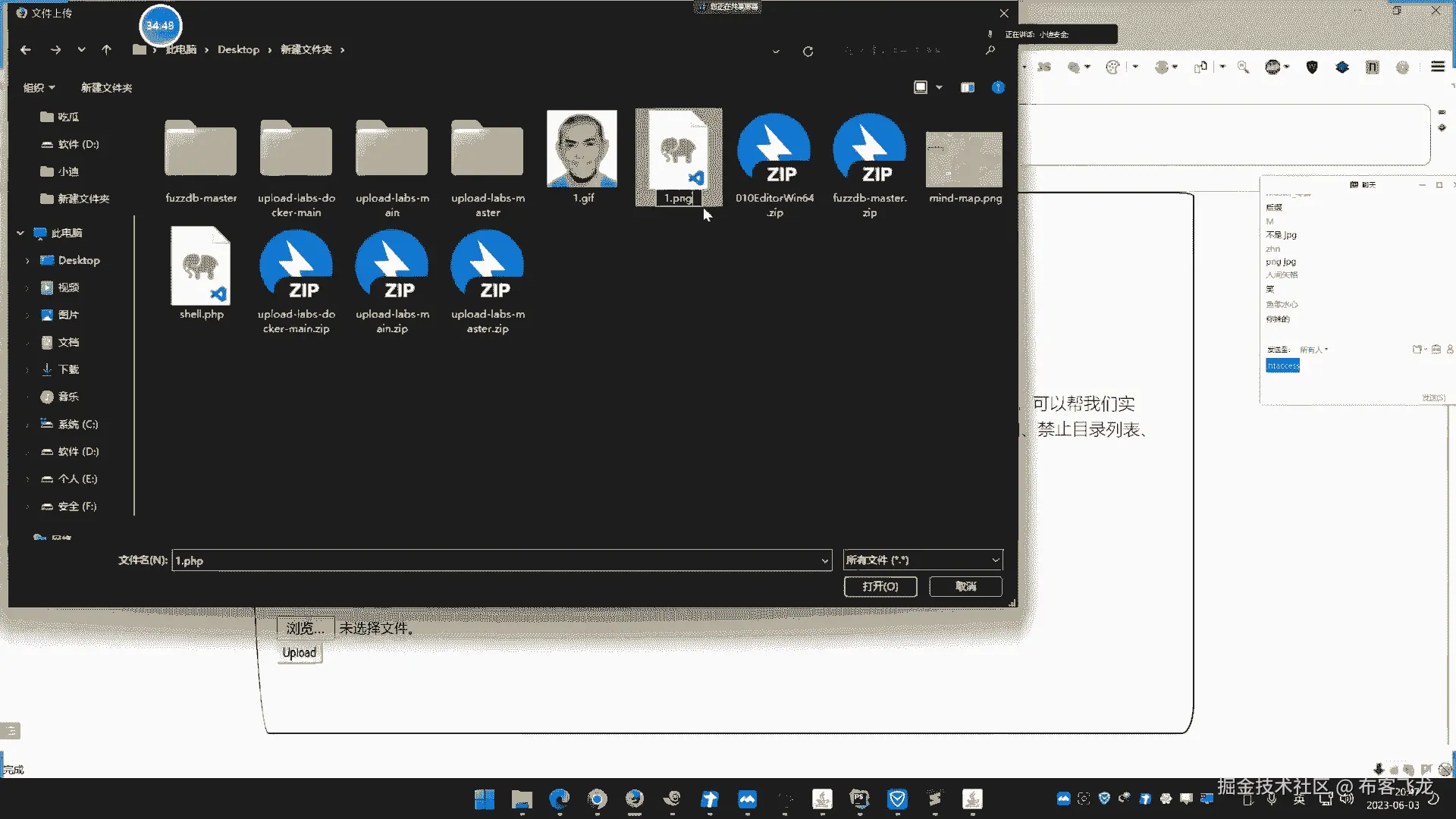Click the search magnifier icon
This screenshot has height=819, width=1456.
[990, 50]
